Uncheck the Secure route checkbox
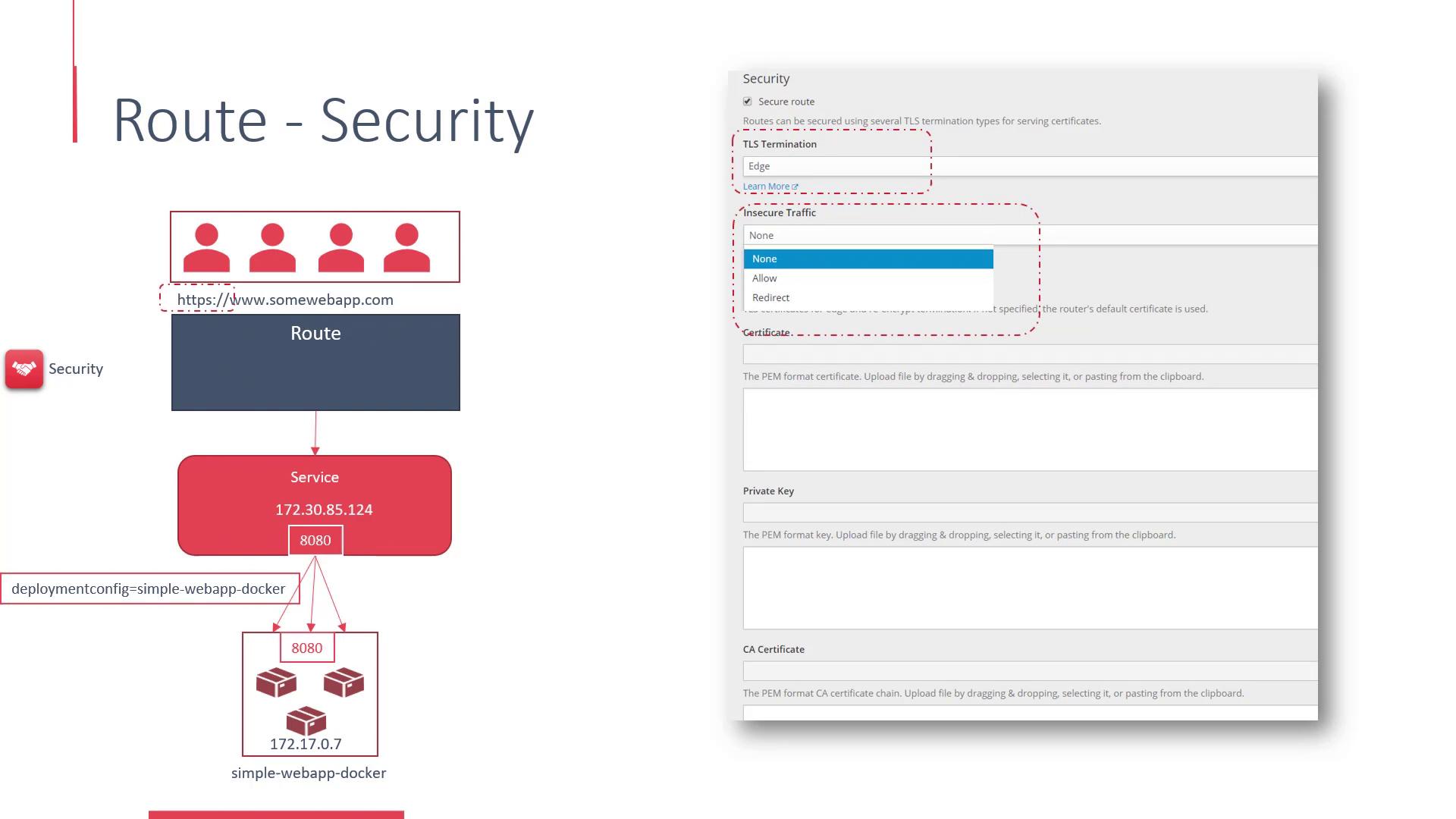 (x=748, y=102)
